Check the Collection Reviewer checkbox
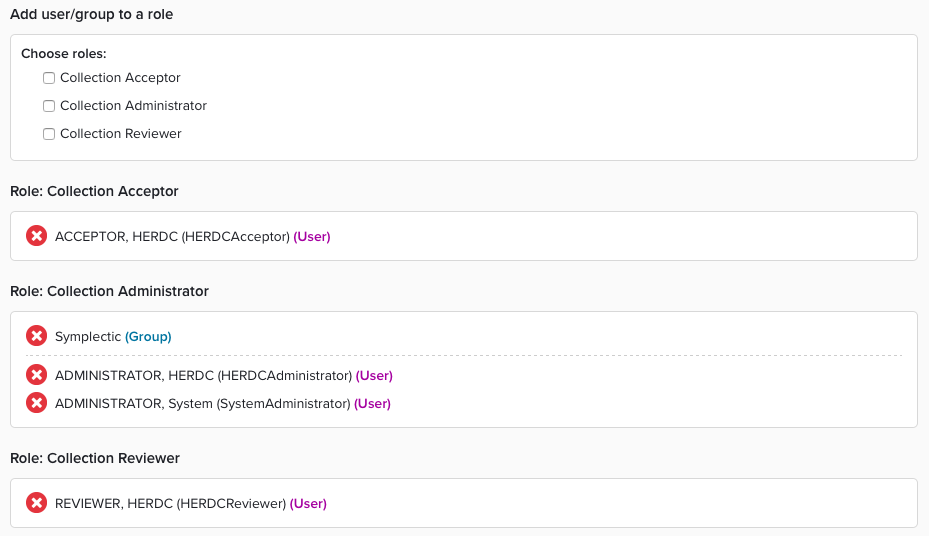This screenshot has height=536, width=929. point(49,134)
